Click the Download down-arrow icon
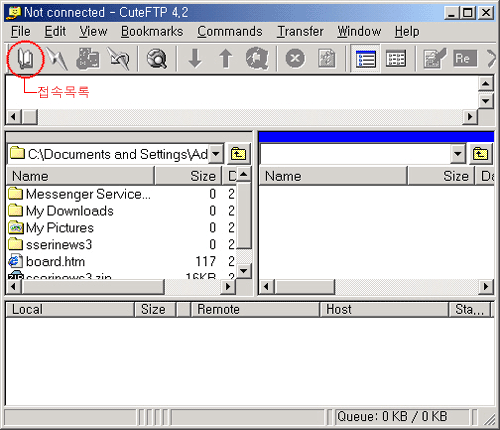The height and width of the screenshot is (430, 500). (195, 59)
